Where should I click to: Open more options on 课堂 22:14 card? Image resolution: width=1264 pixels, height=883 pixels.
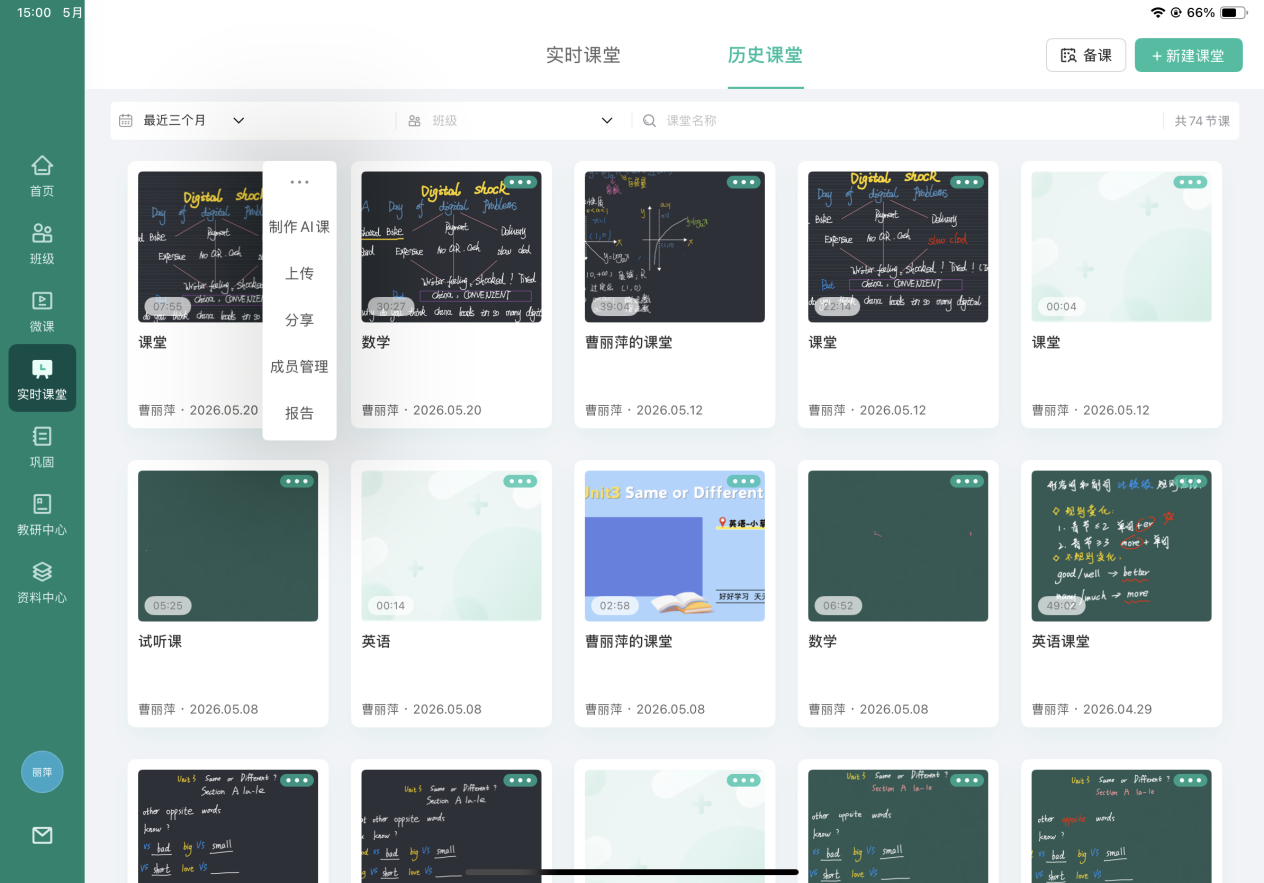click(x=967, y=182)
